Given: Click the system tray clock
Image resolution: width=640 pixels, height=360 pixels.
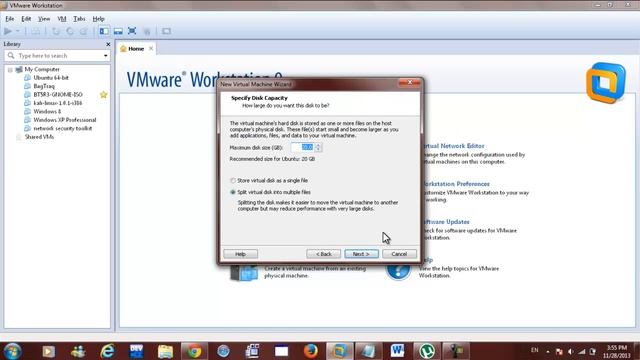Looking at the screenshot, I should pyautogui.click(x=617, y=351).
